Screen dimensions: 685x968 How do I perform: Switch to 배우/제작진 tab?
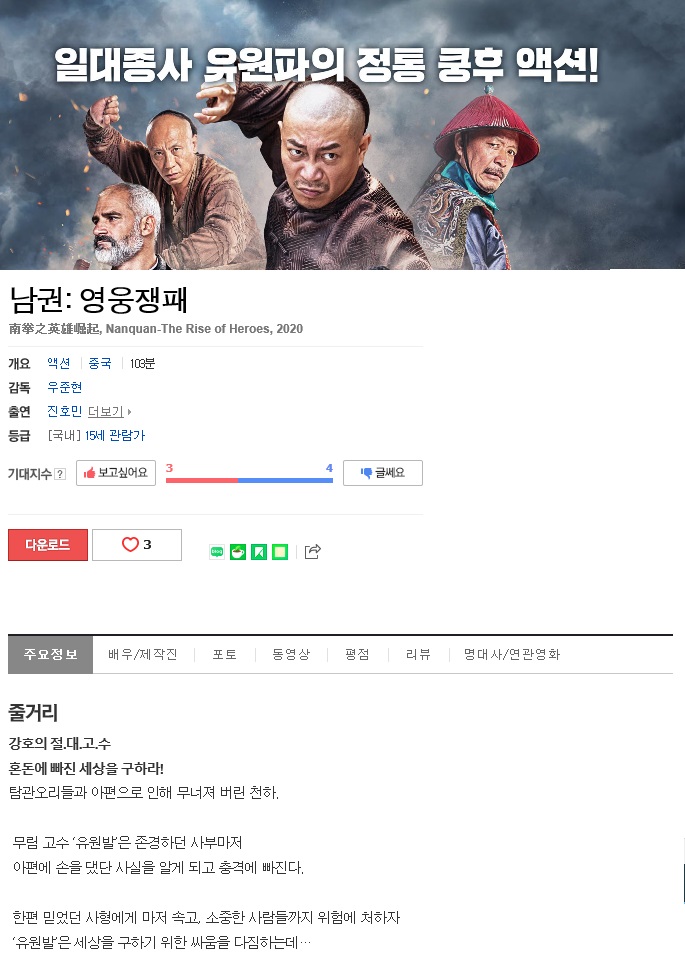[x=143, y=654]
